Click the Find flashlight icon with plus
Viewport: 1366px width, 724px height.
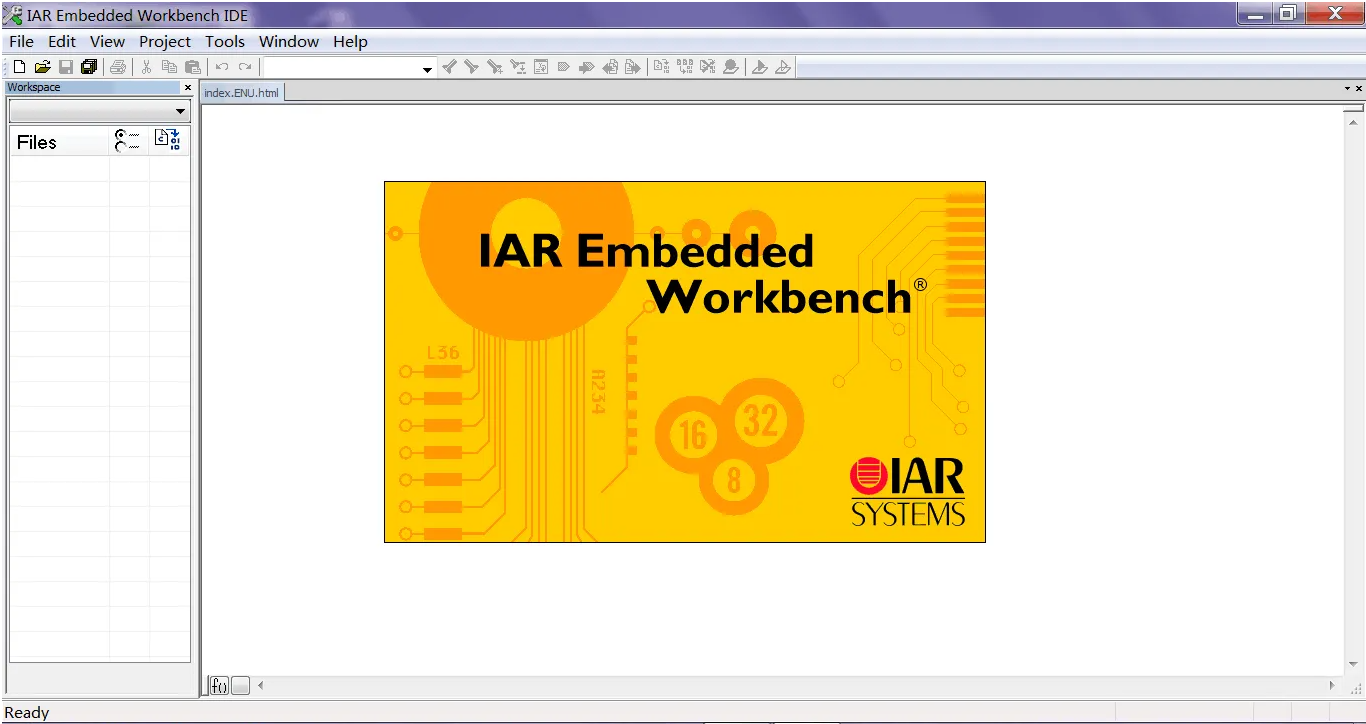[x=495, y=67]
